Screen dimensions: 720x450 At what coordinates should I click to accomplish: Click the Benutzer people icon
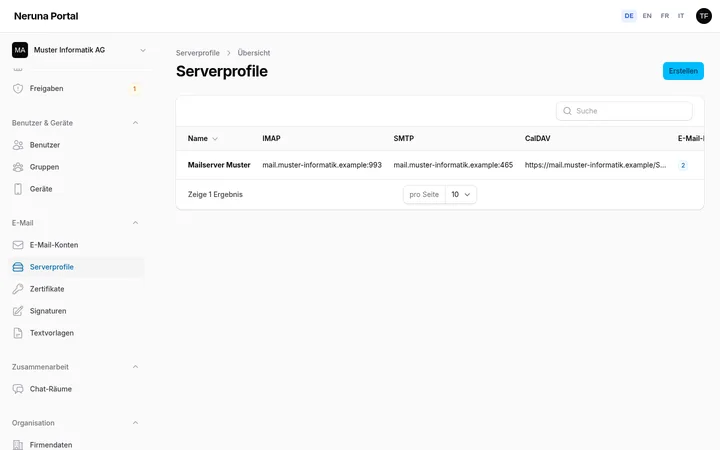[x=18, y=145]
